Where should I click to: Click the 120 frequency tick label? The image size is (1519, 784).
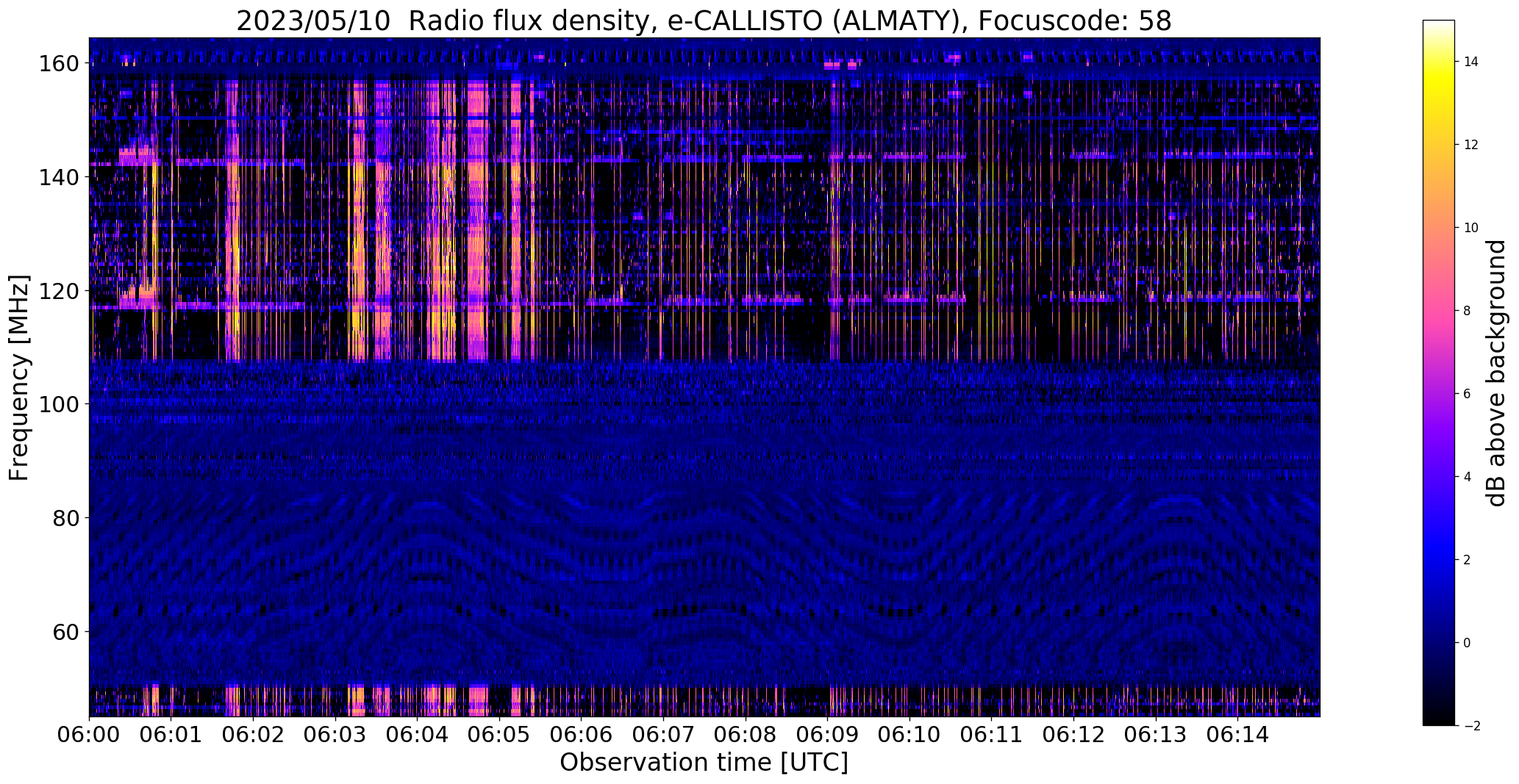click(60, 291)
